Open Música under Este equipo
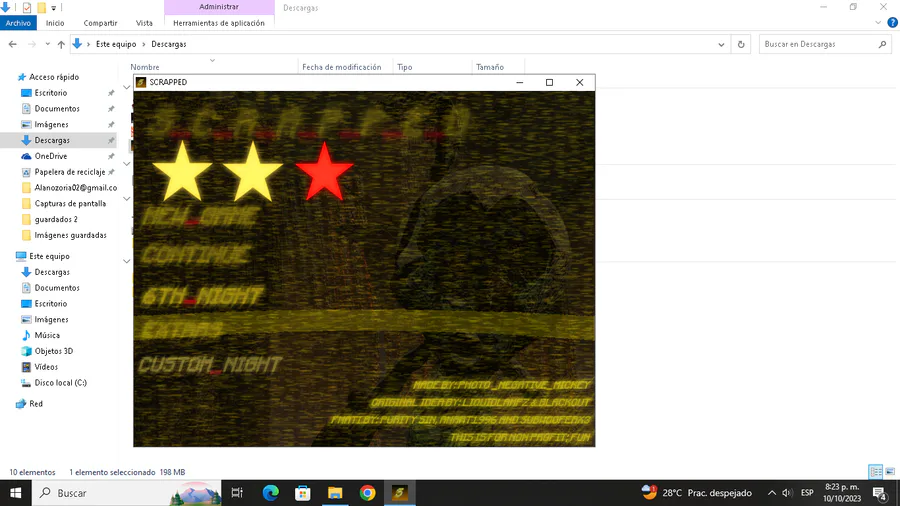The image size is (900, 506). coord(46,335)
